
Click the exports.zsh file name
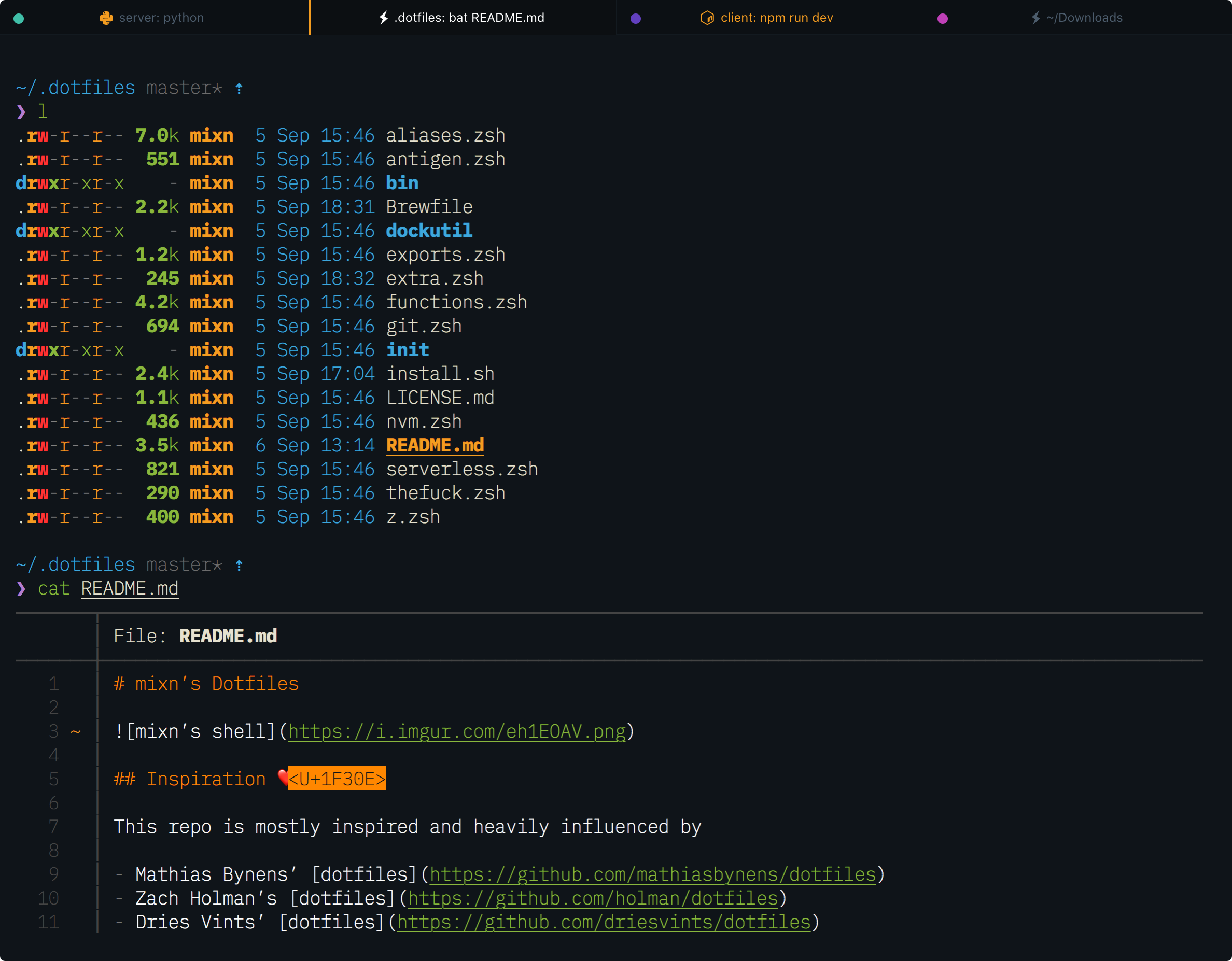[445, 255]
